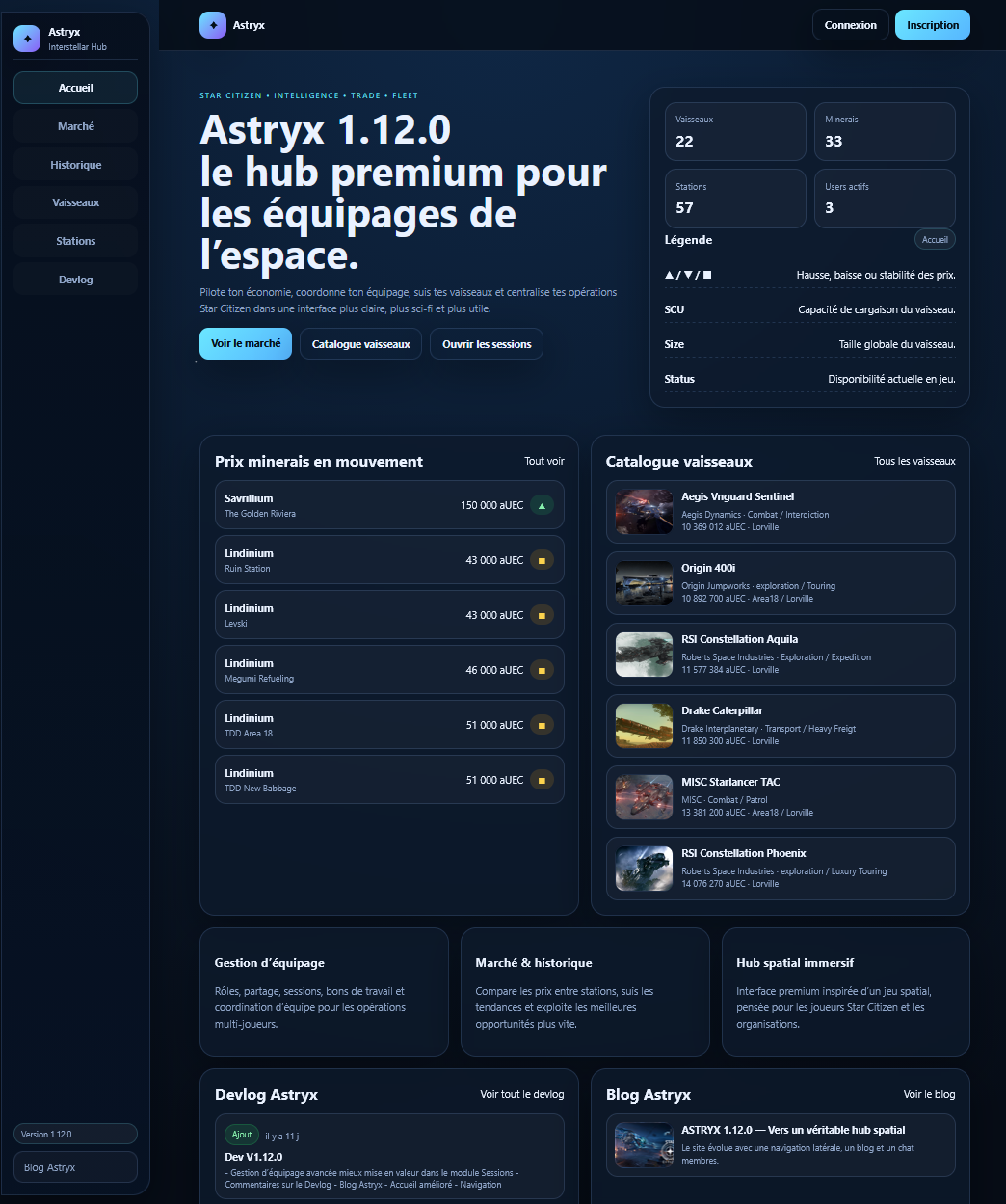Click the SCU legend row
The image size is (1006, 1204).
[x=809, y=309]
